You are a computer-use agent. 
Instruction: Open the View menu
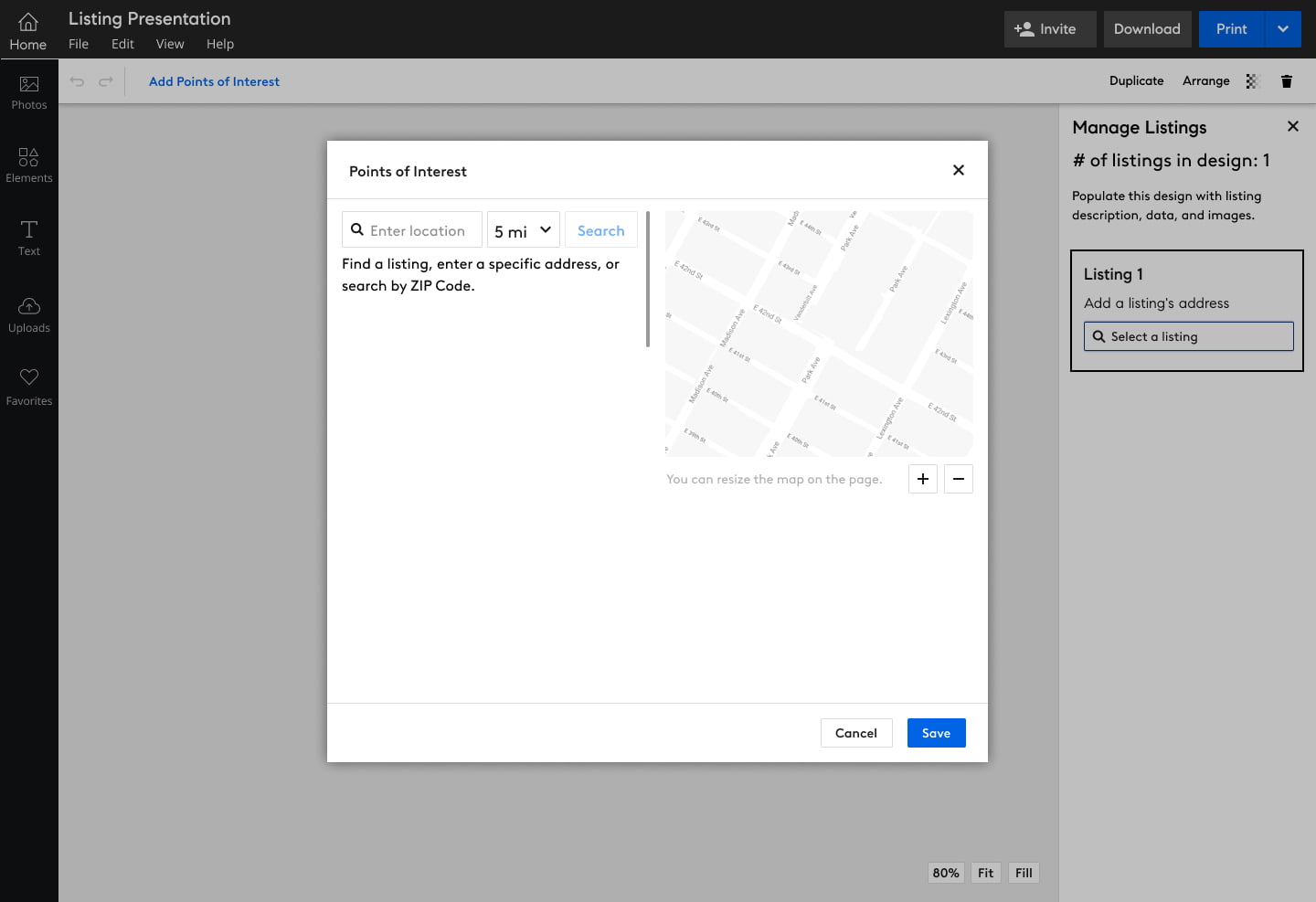[170, 44]
